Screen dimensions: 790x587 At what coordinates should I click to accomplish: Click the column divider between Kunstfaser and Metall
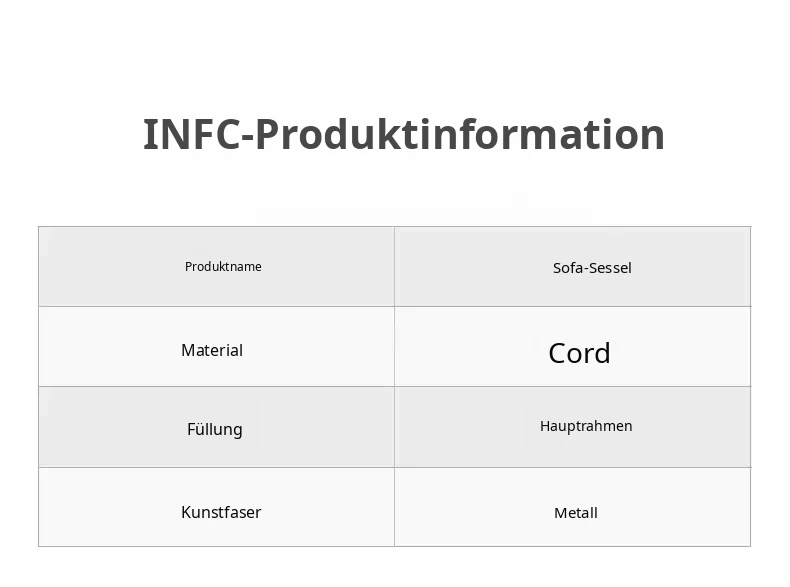point(394,507)
